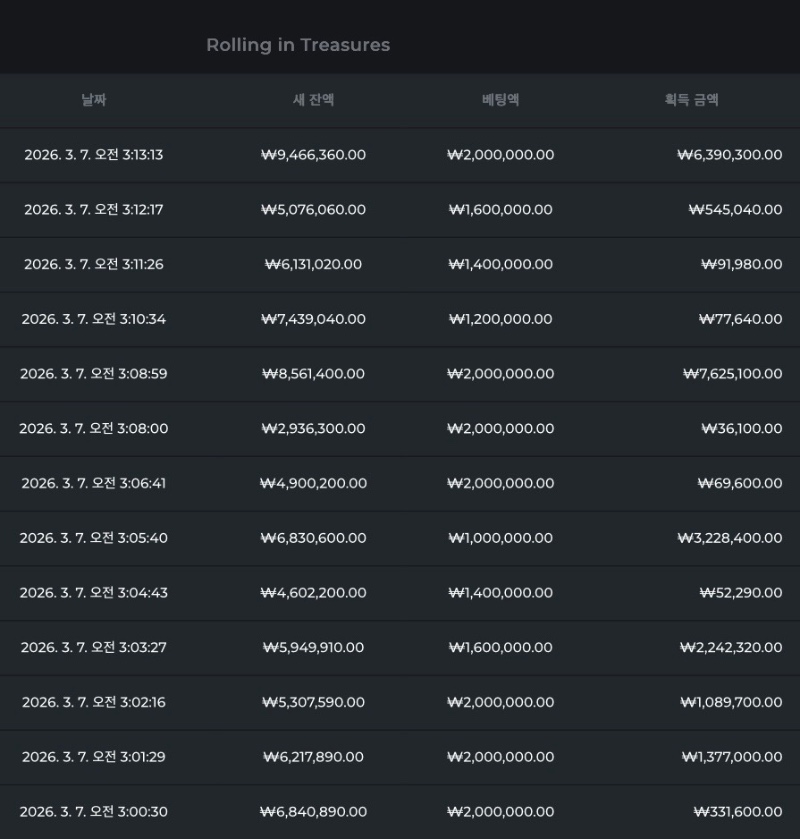
Task: Click the ₩1,000,000.00 bet amount
Action: (x=500, y=538)
